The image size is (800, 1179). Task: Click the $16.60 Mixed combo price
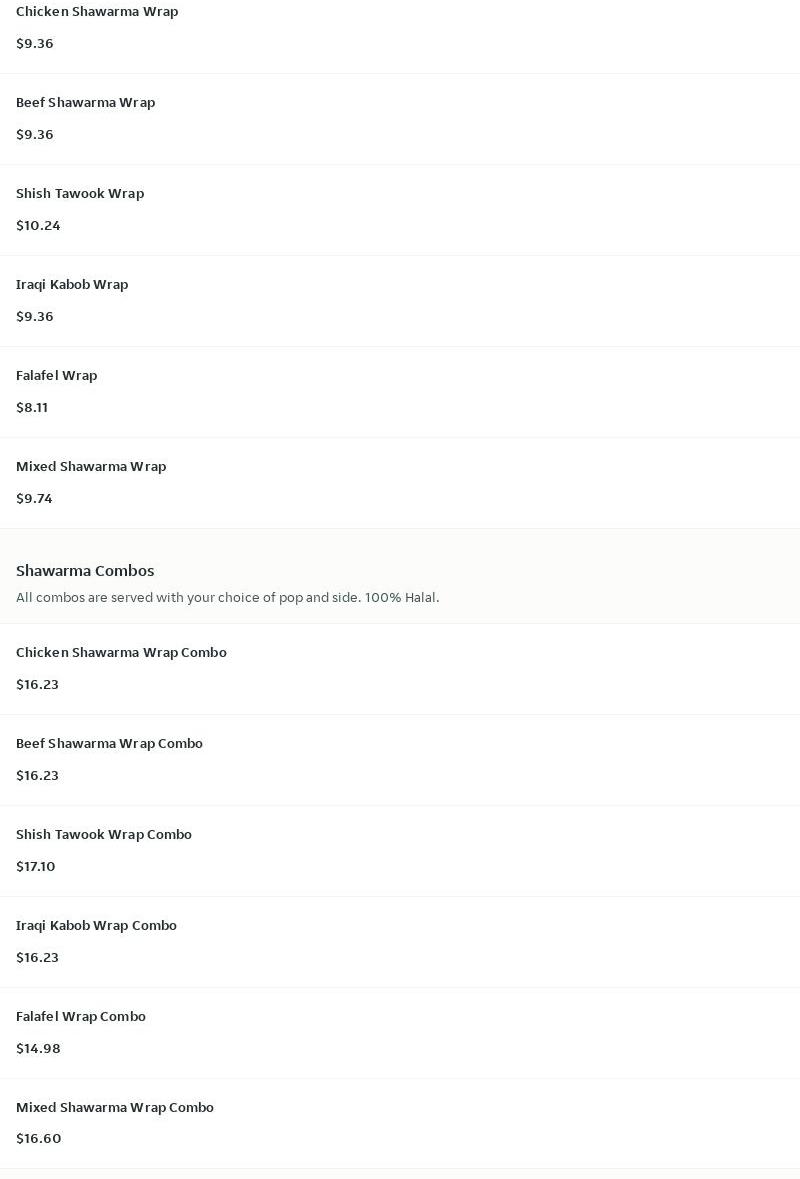coord(39,1139)
